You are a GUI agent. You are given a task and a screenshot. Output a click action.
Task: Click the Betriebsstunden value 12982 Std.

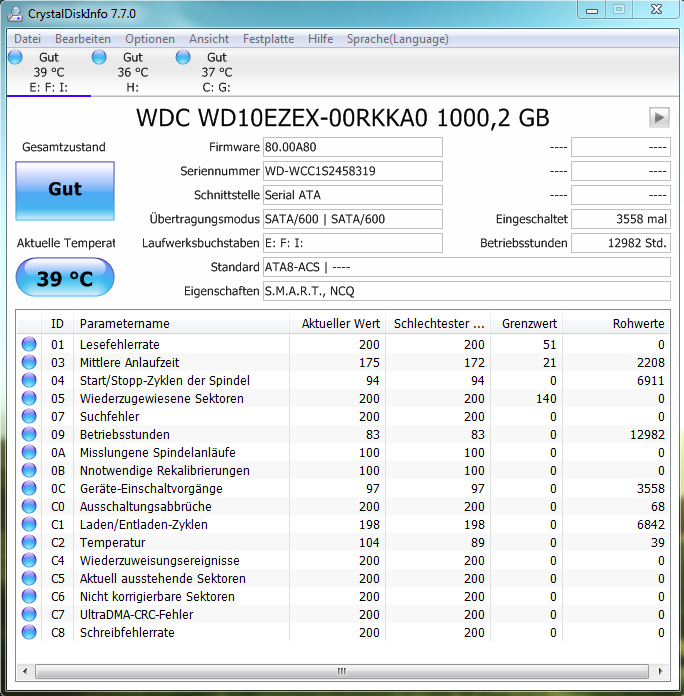(621, 243)
